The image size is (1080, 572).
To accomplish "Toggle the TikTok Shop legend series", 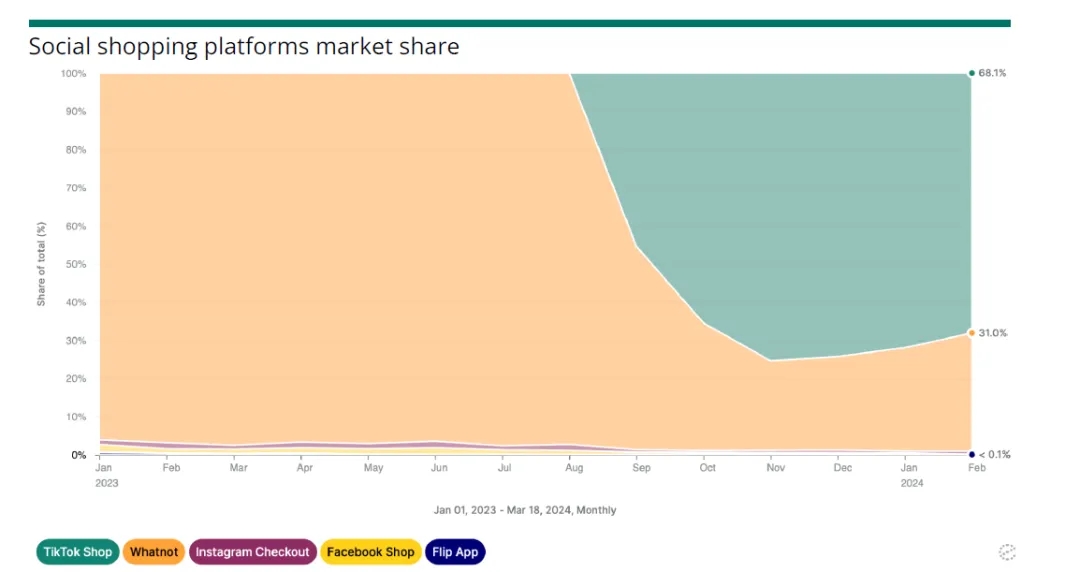I will 78,551.
